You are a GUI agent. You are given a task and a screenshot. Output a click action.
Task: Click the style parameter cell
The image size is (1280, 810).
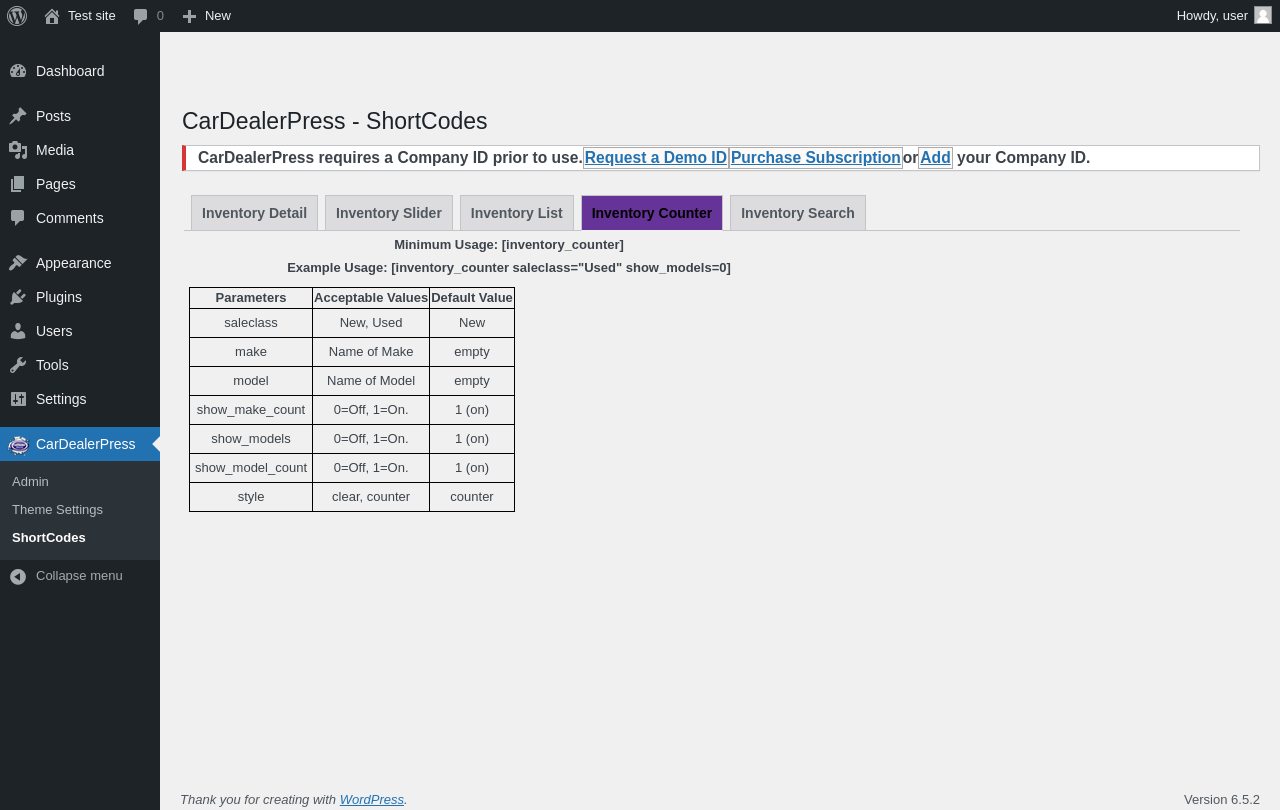[x=251, y=497]
